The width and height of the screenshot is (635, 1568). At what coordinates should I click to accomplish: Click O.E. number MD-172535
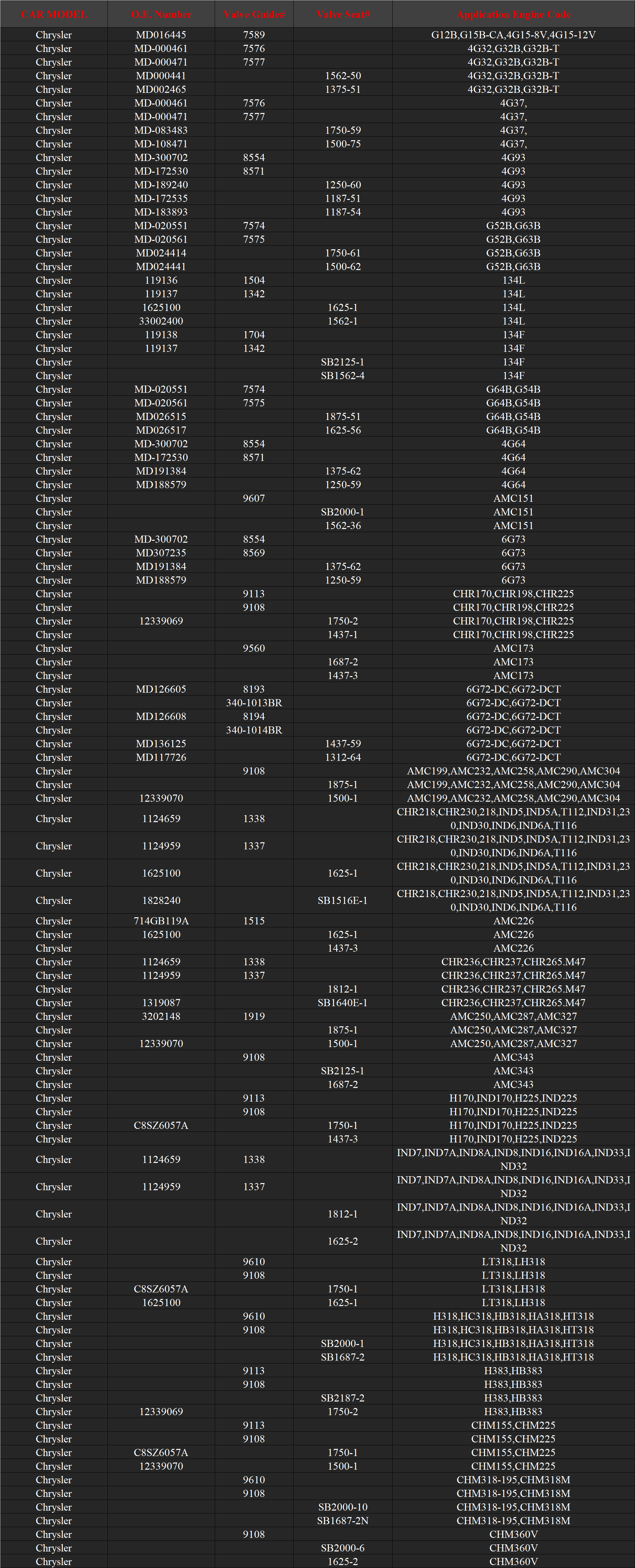[x=161, y=198]
